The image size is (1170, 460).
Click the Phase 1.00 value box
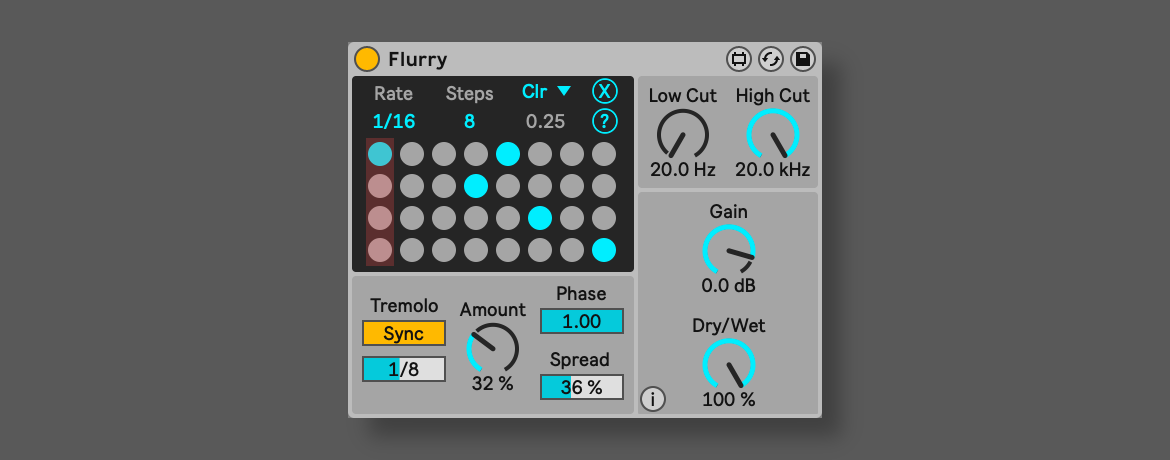pyautogui.click(x=582, y=321)
